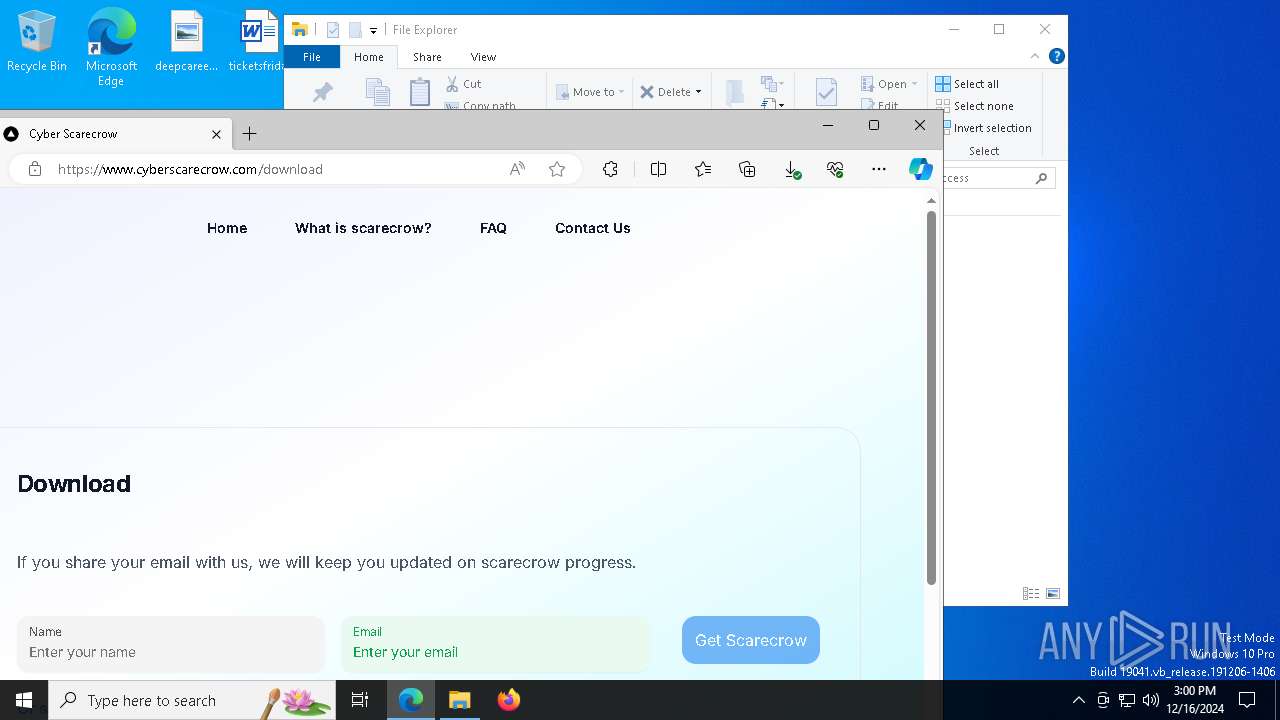Image resolution: width=1280 pixels, height=720 pixels.
Task: Click the Pin to Quick access icon in File Explorer
Action: click(322, 92)
